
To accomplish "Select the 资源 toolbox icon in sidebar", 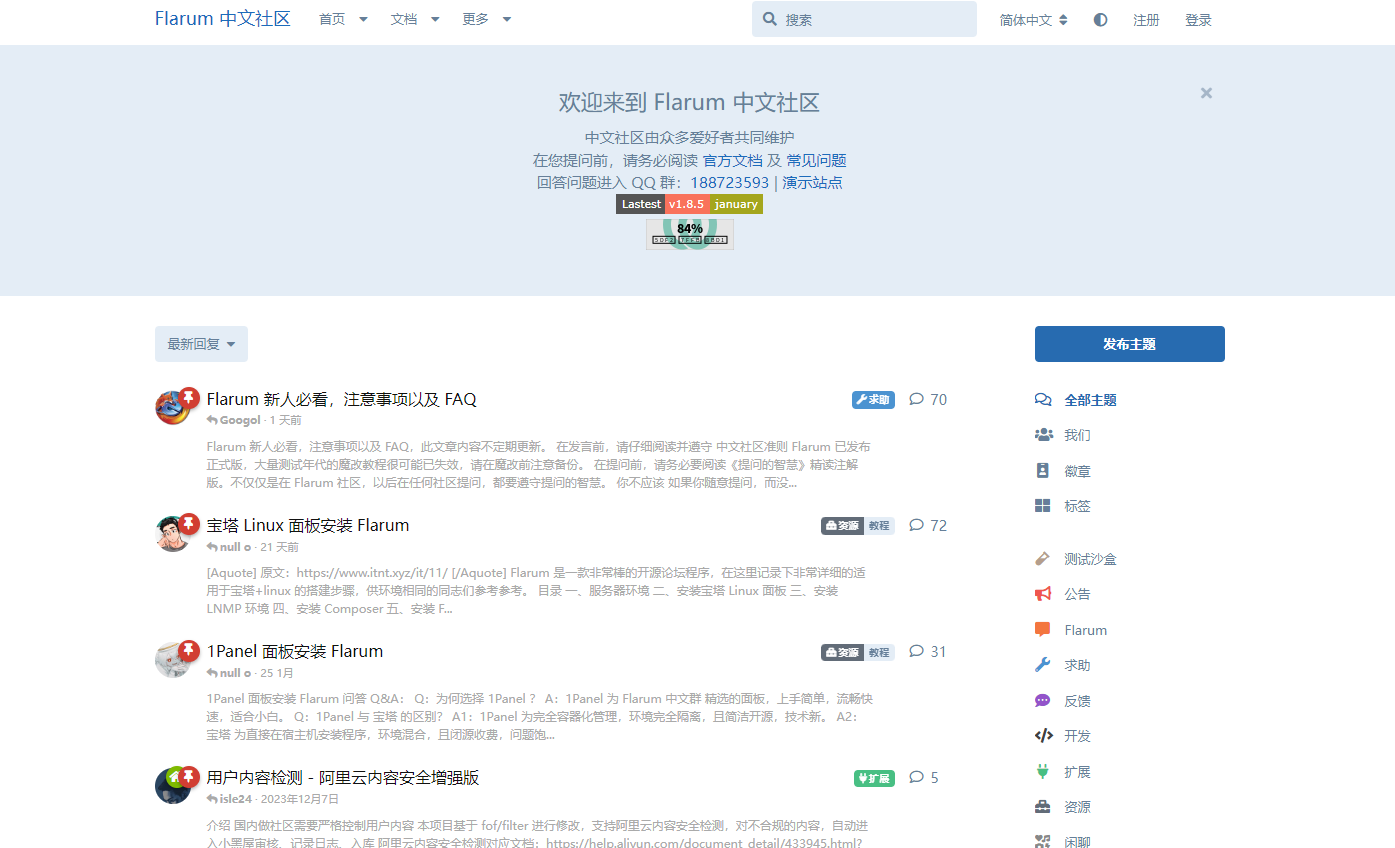I will click(x=1043, y=807).
